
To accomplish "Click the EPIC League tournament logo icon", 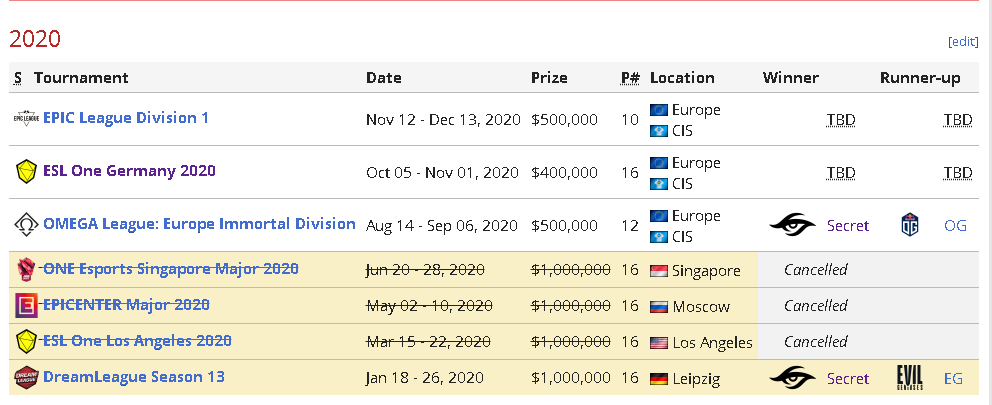I will [x=25, y=119].
